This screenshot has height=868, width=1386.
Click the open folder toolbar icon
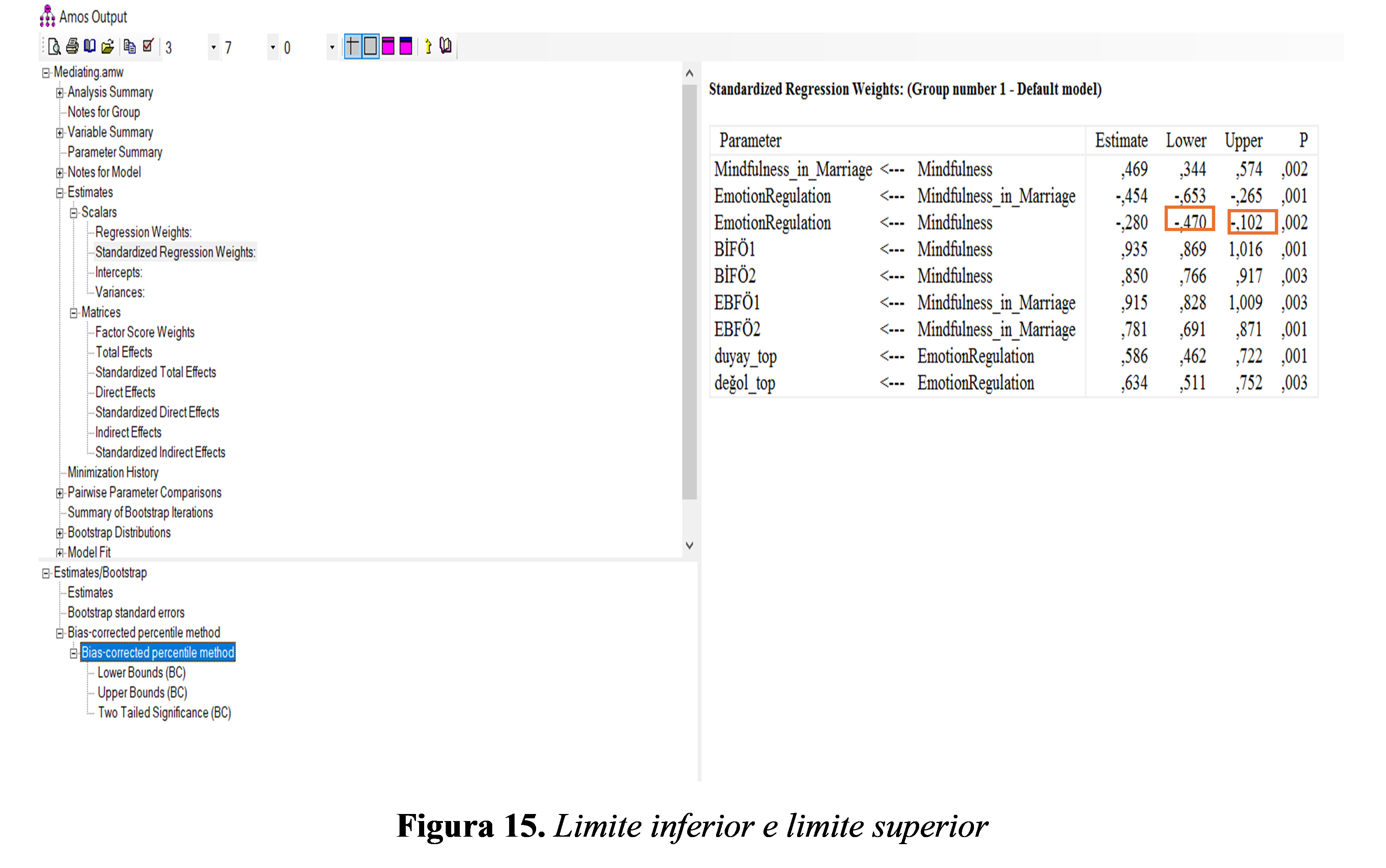pos(107,47)
